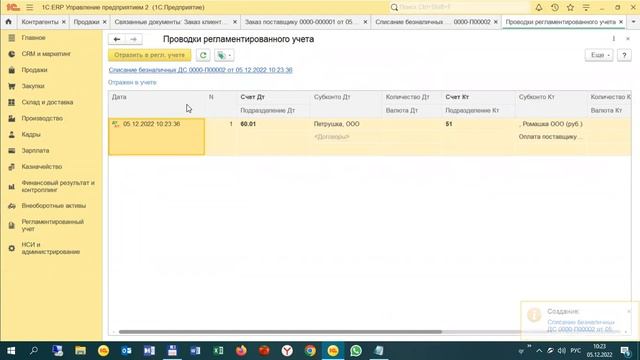Viewport: 640px width, 360px height.
Task: Refresh the postings list
Action: pos(203,55)
